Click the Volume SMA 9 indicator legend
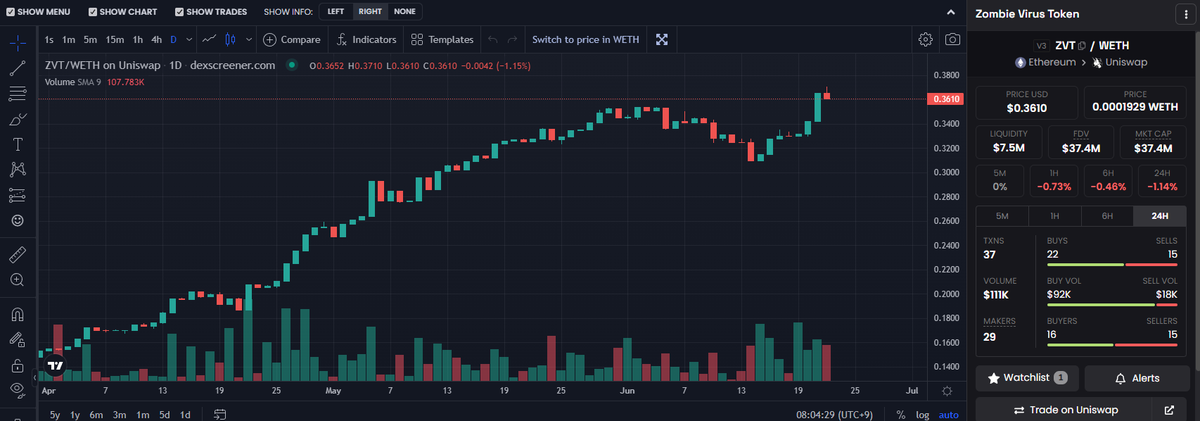 pos(95,81)
